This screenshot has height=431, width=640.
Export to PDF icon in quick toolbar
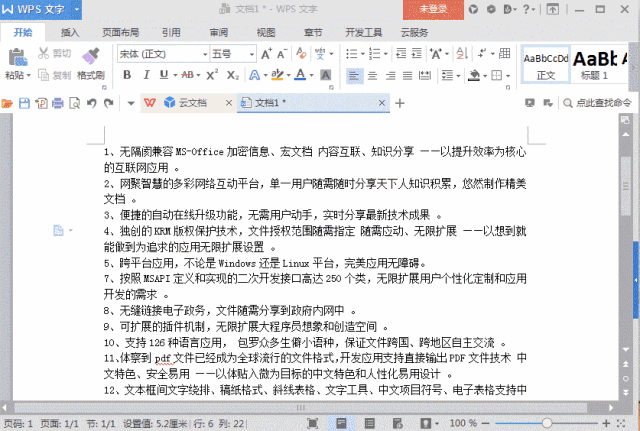(41, 103)
